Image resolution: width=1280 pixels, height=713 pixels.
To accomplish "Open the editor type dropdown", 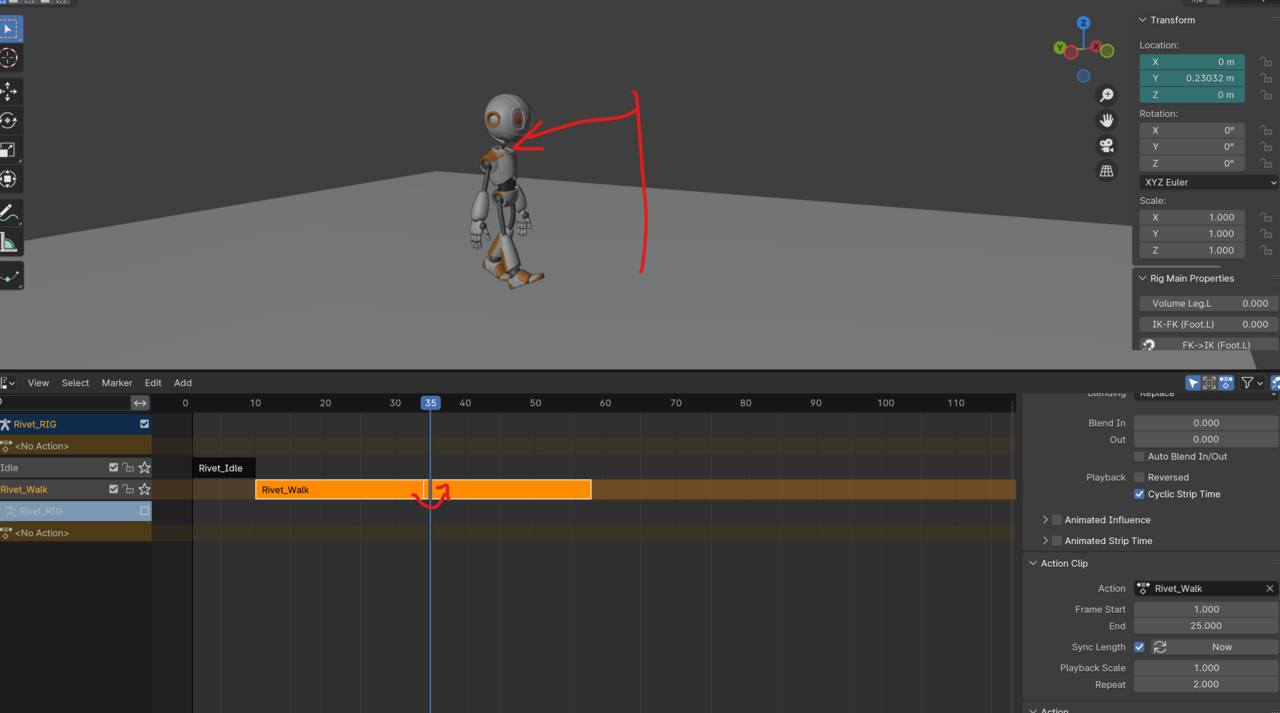I will pos(8,383).
